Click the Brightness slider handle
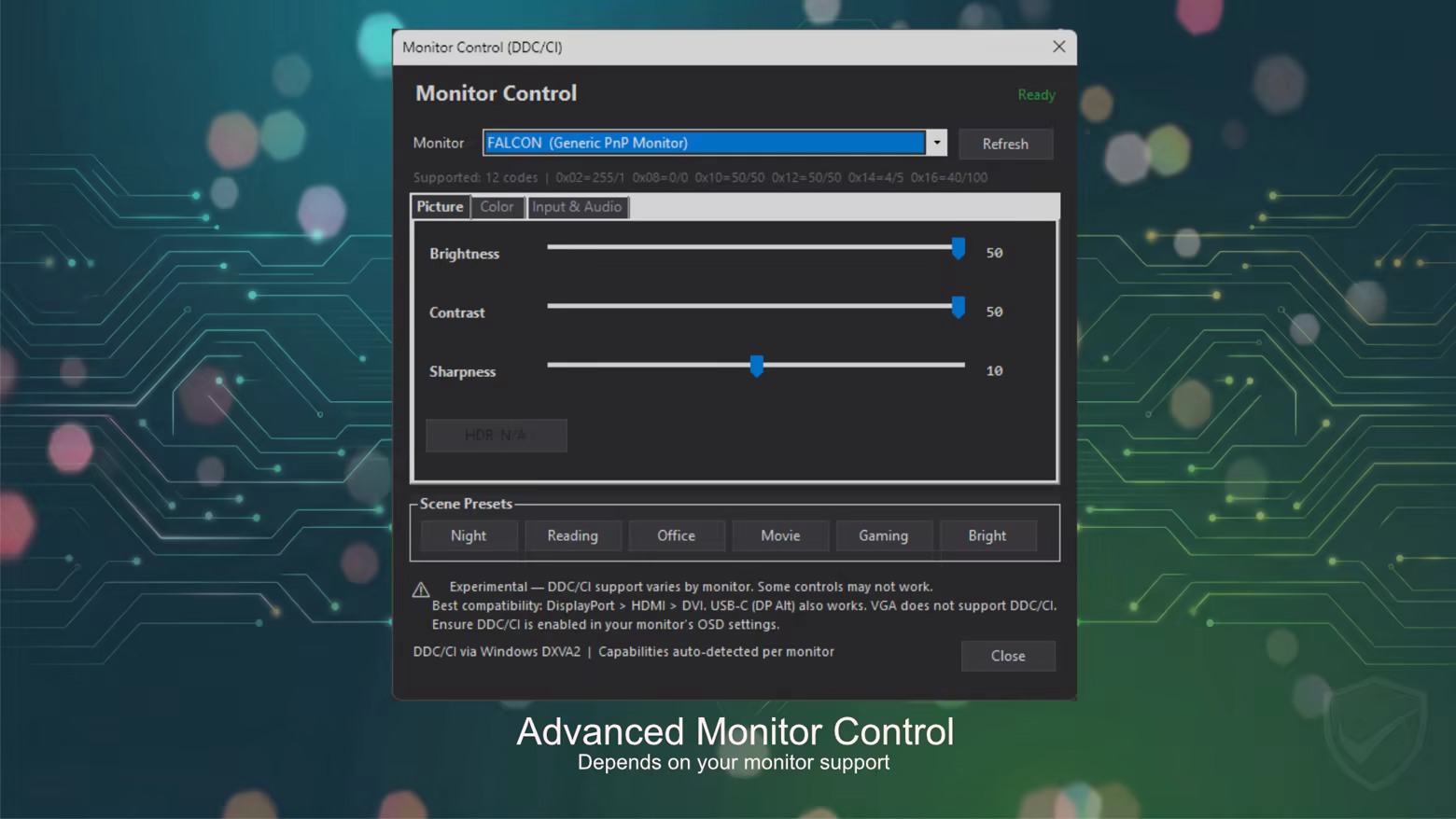This screenshot has height=819, width=1456. click(x=958, y=248)
